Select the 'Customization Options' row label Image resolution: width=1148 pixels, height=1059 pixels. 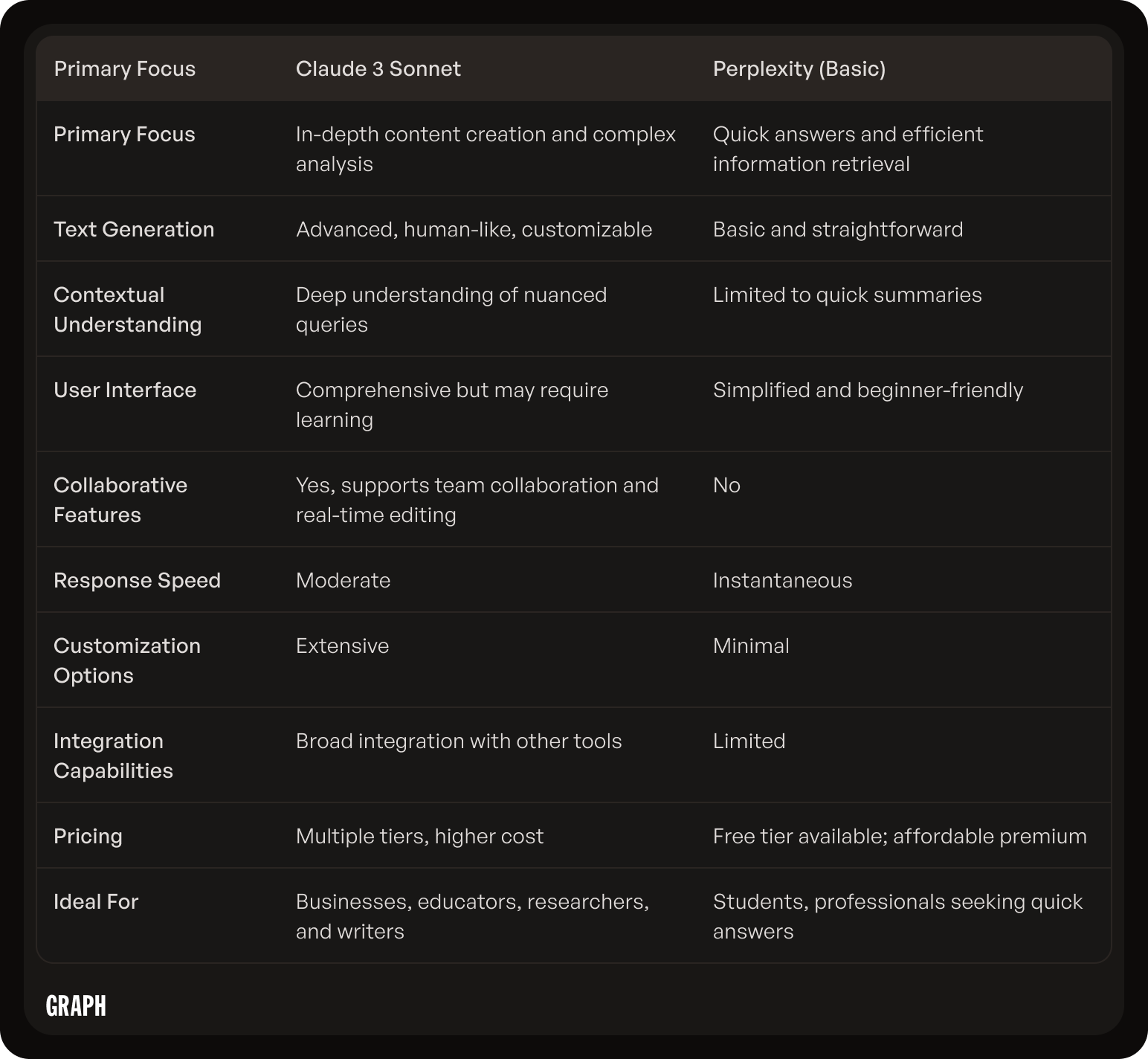[127, 660]
